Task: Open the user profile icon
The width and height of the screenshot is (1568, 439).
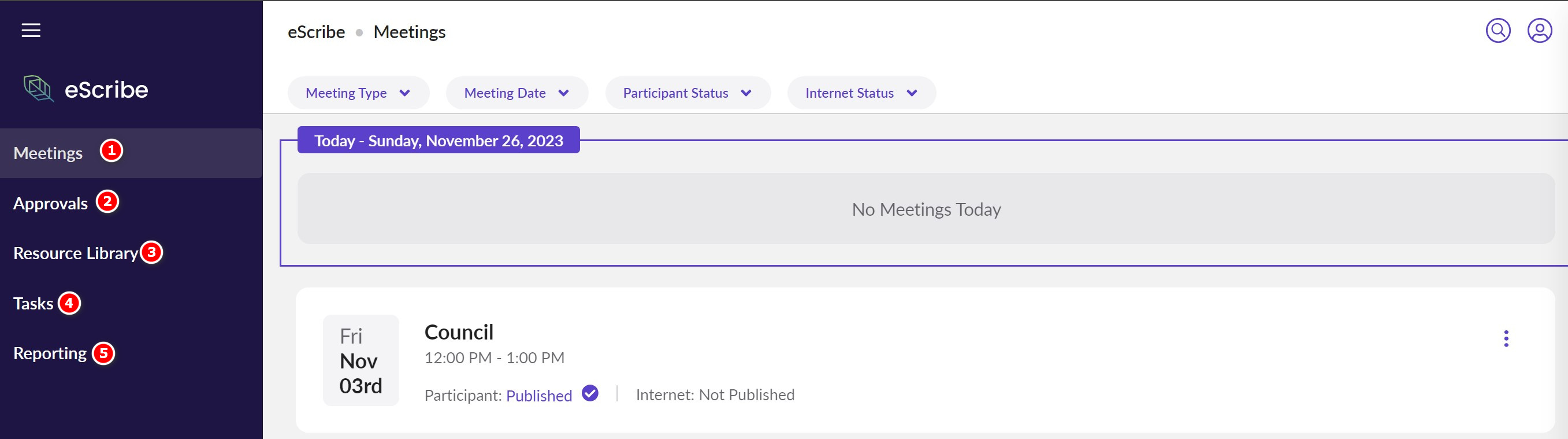Action: [1539, 31]
